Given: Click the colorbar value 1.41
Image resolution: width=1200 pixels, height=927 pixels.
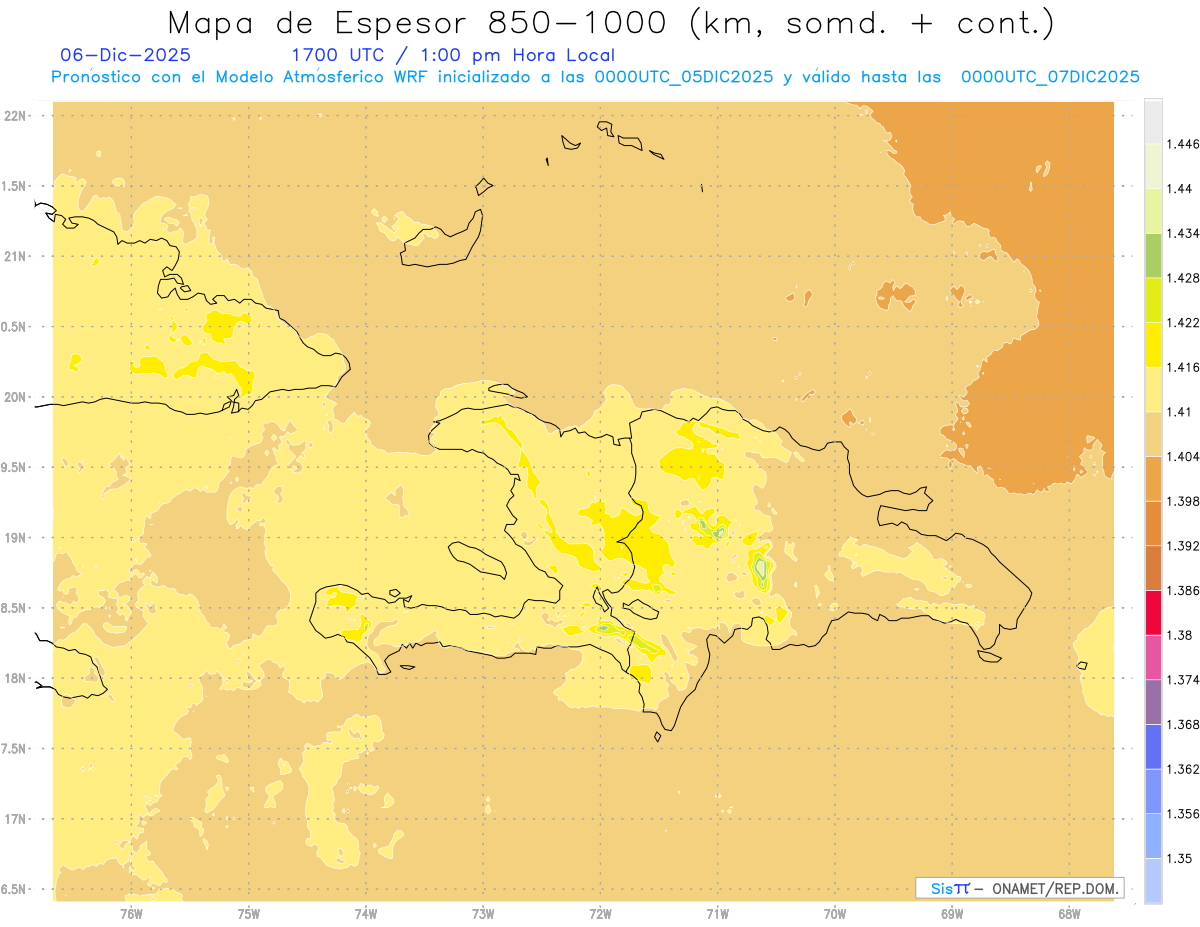Looking at the screenshot, I should 1180,412.
